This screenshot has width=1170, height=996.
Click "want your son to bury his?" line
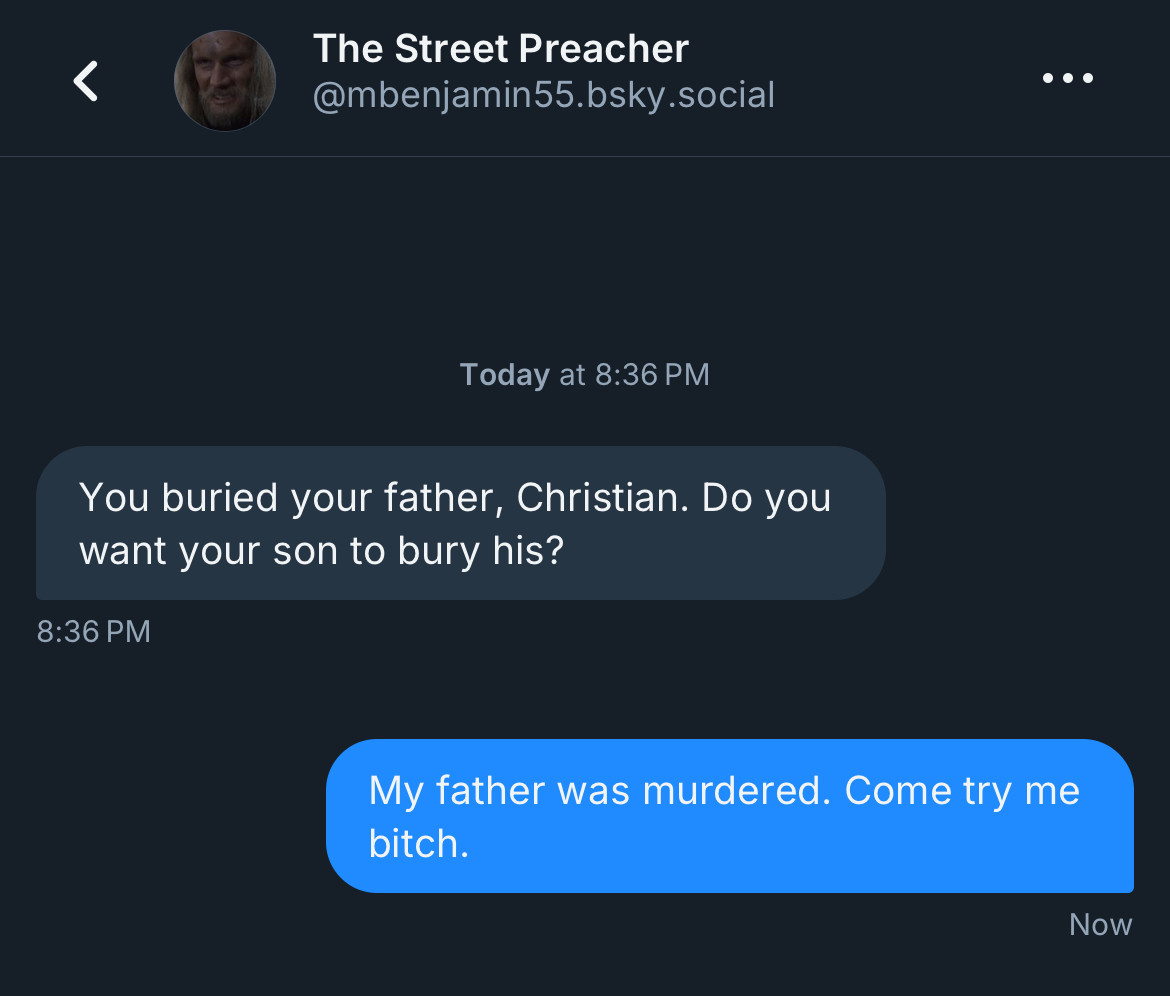tap(322, 552)
